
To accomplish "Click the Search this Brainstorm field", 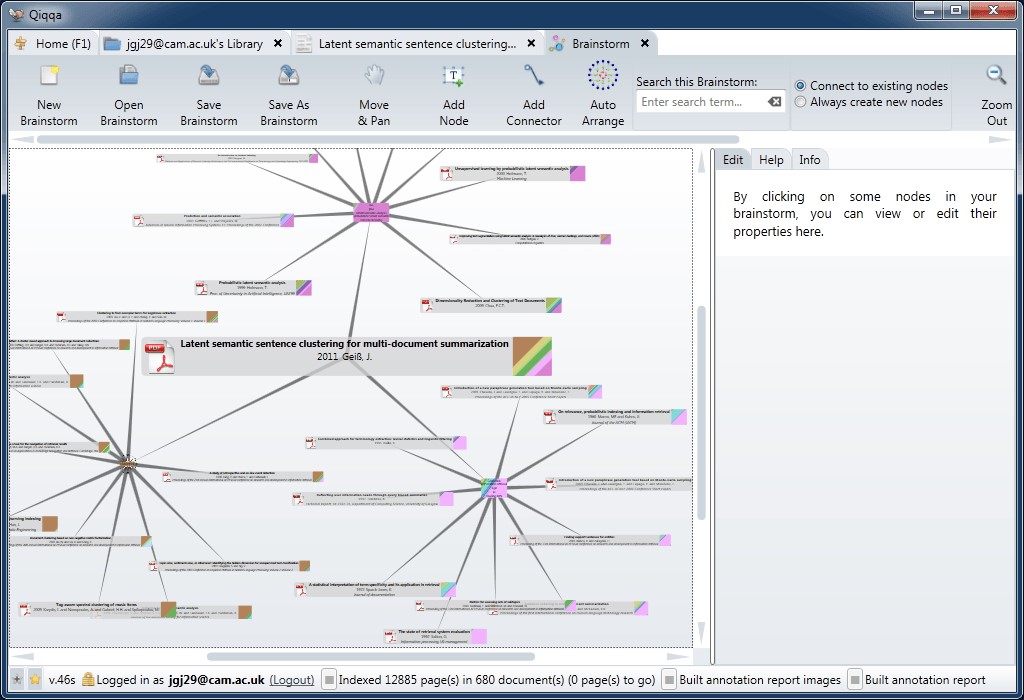I will (702, 102).
